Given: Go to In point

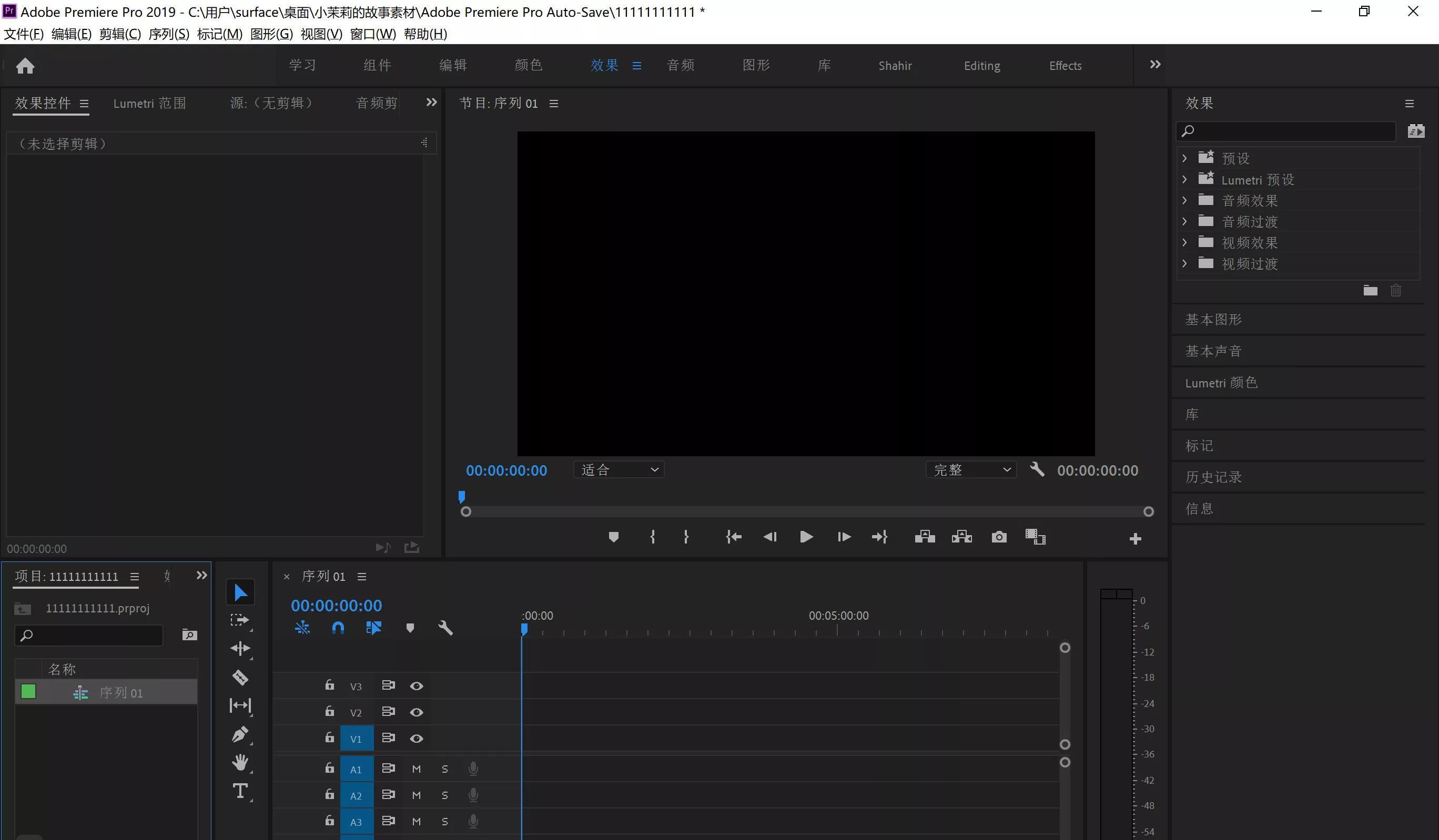Looking at the screenshot, I should pos(734,537).
